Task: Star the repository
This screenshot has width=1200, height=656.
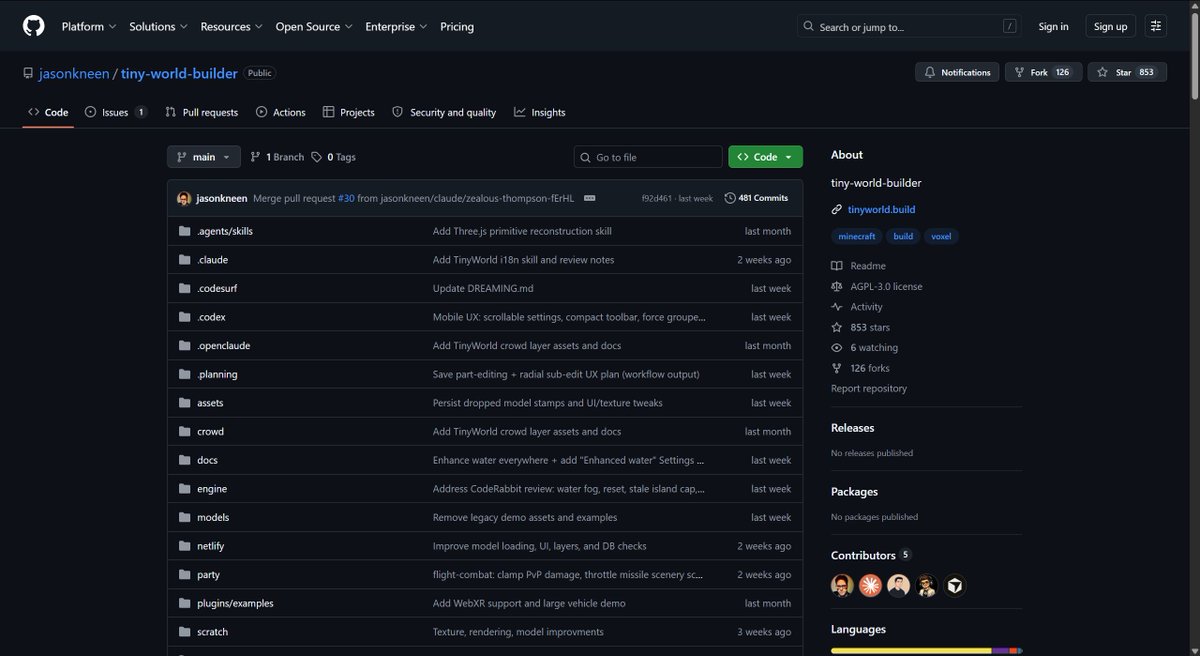Action: pyautogui.click(x=1127, y=72)
